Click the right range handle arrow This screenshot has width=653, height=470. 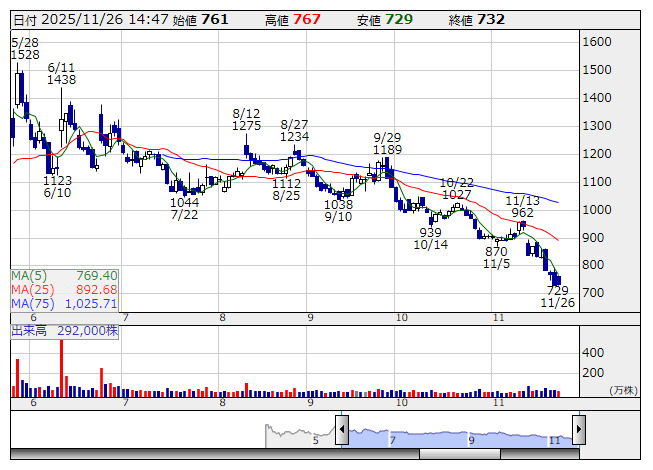pyautogui.click(x=579, y=430)
